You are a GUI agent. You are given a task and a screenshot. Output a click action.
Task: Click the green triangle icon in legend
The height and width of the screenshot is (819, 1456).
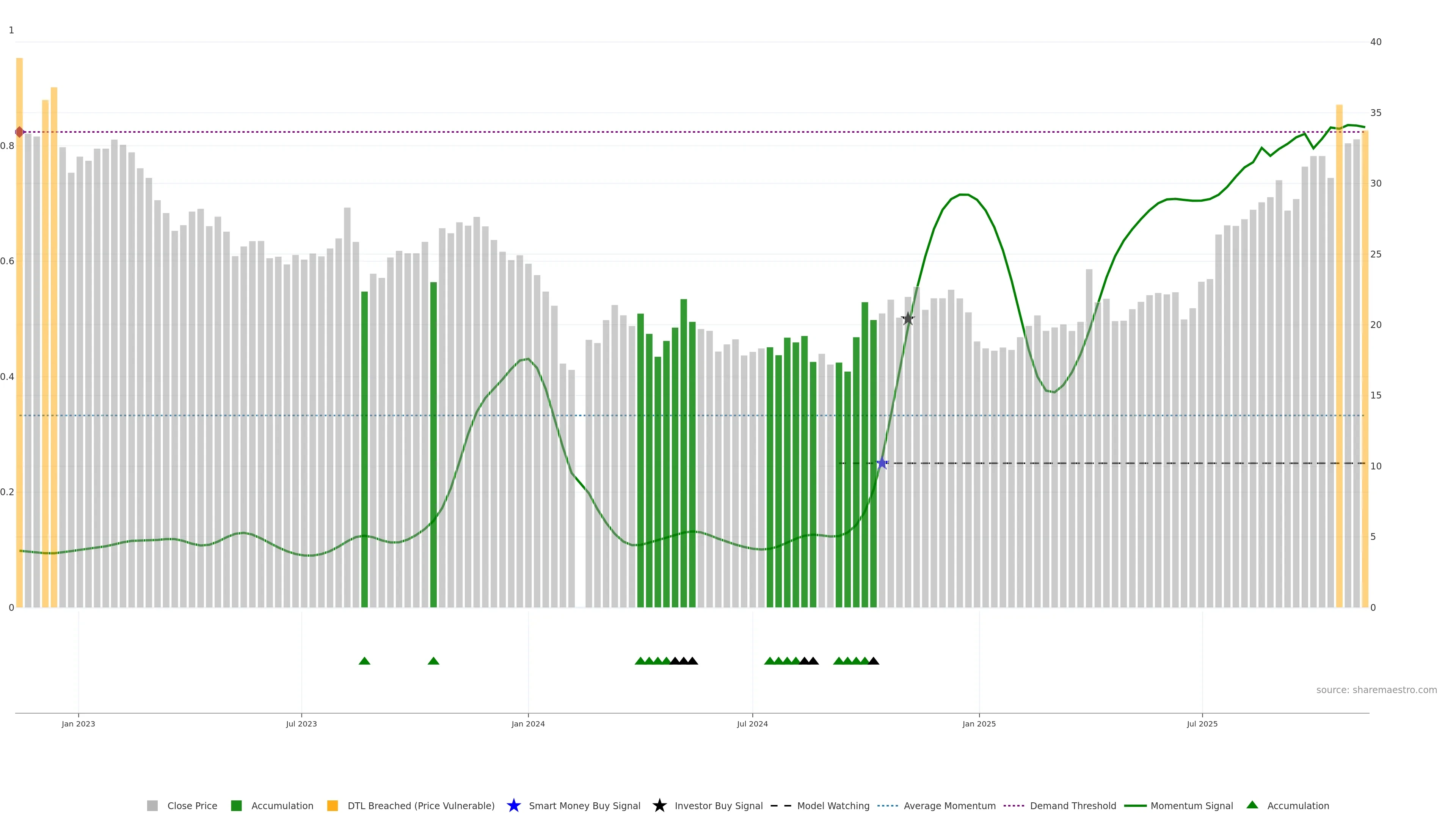[1252, 805]
